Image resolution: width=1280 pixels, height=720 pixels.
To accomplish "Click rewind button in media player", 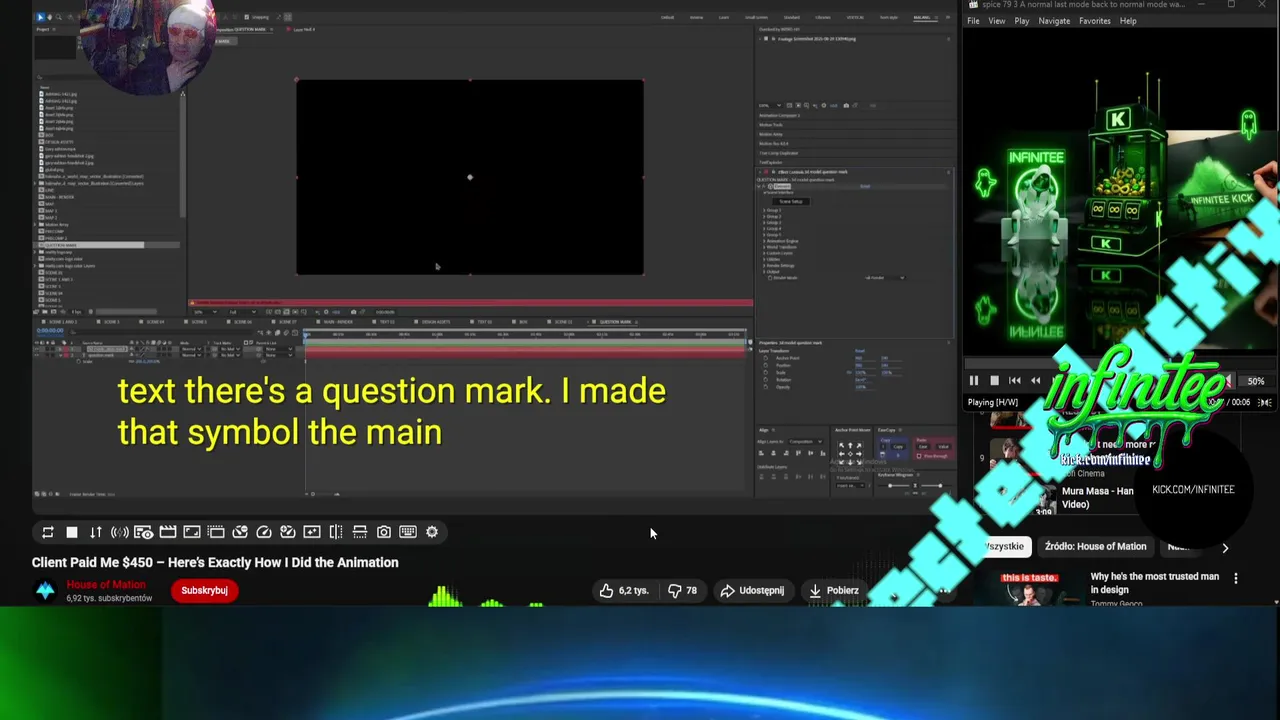I will point(1036,381).
